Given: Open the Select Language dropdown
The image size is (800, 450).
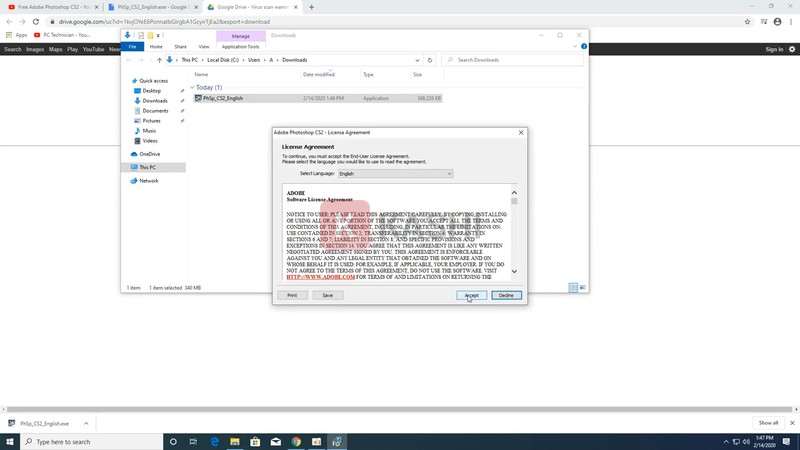Looking at the screenshot, I should (394, 174).
